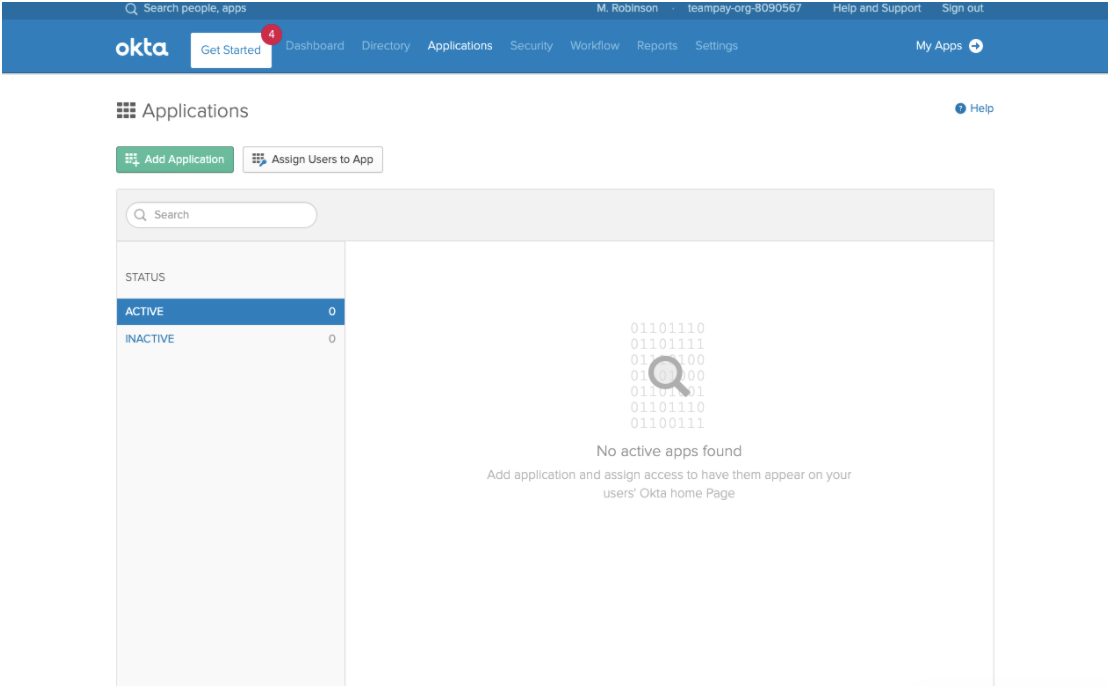Click the Assign Users to App button
This screenshot has width=1112, height=686.
point(313,160)
